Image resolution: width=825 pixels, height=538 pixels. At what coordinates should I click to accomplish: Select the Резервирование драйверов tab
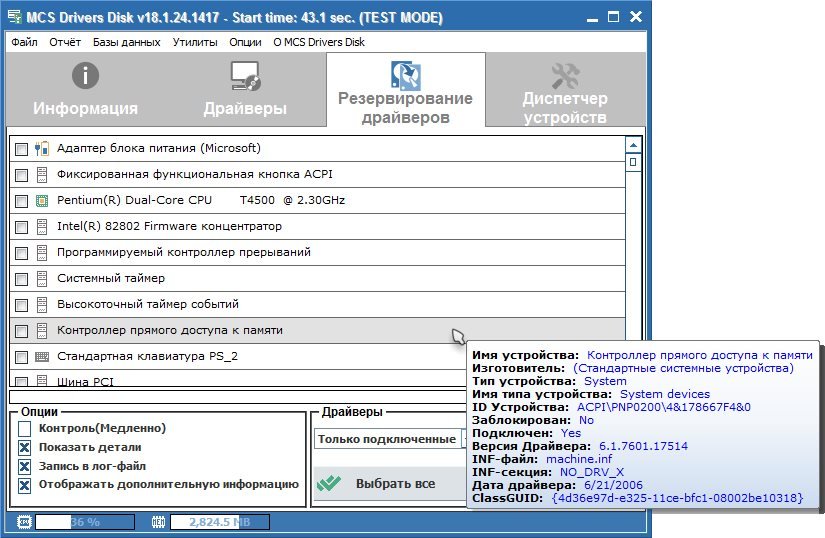(406, 89)
